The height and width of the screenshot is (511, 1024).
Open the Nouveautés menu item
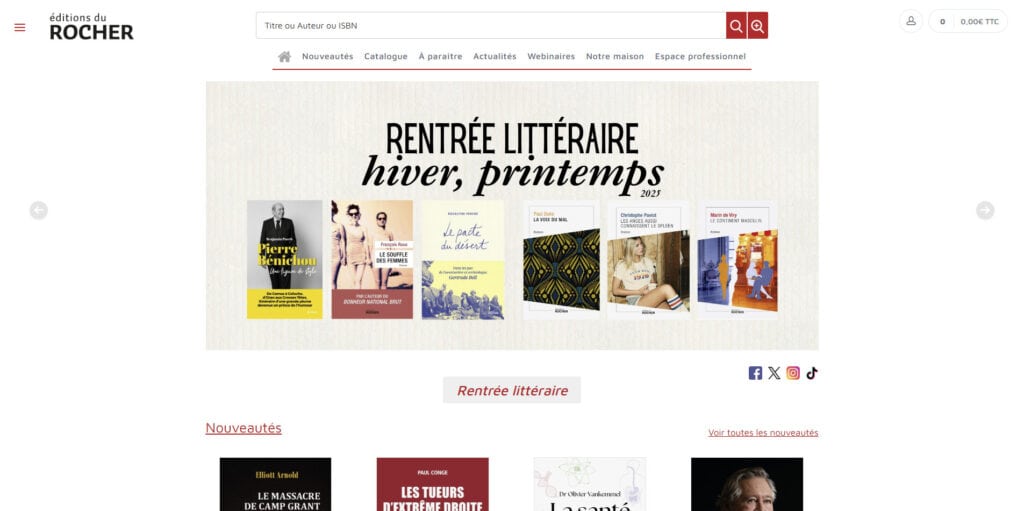[x=327, y=56]
